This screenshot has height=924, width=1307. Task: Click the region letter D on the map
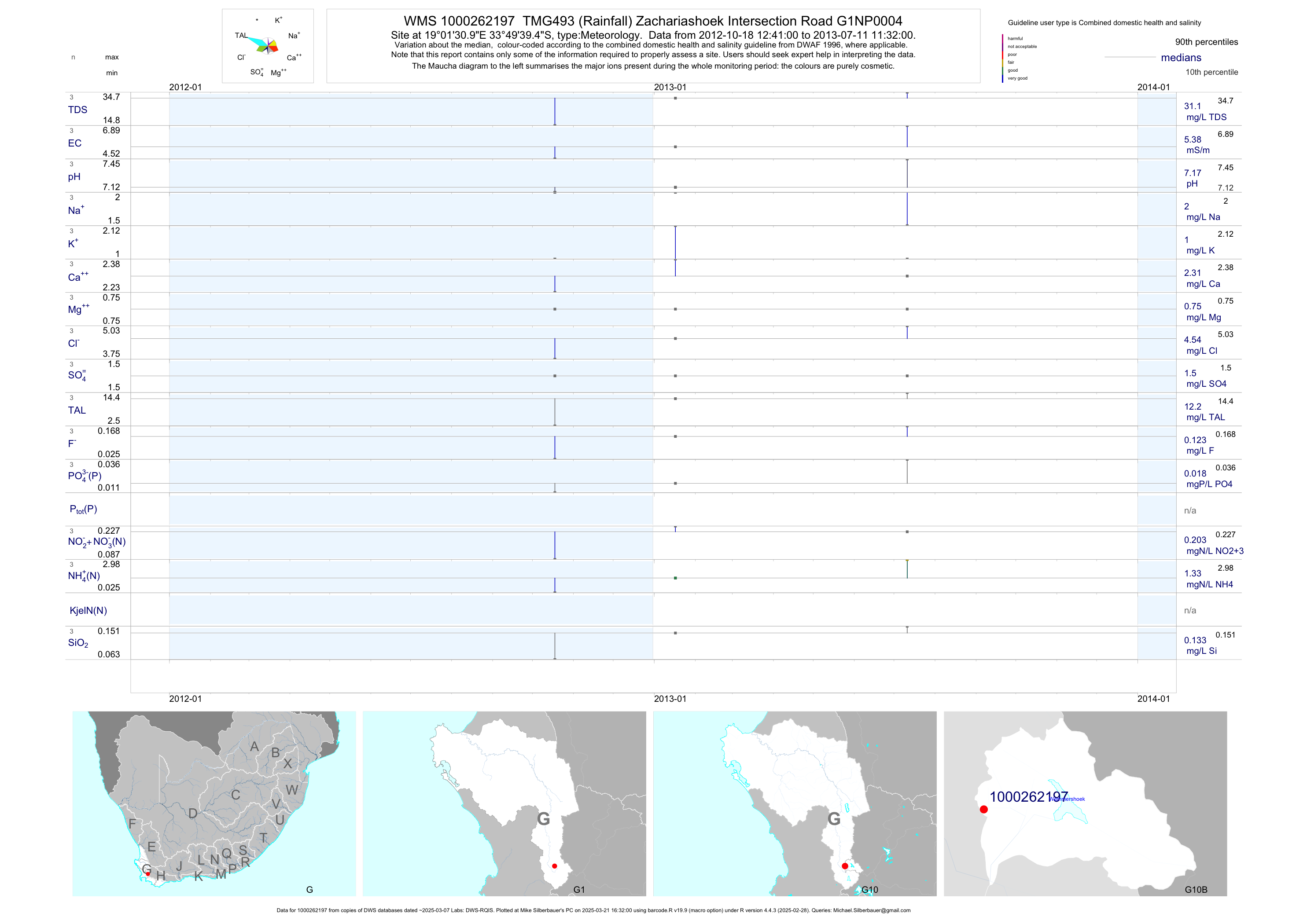tap(193, 814)
